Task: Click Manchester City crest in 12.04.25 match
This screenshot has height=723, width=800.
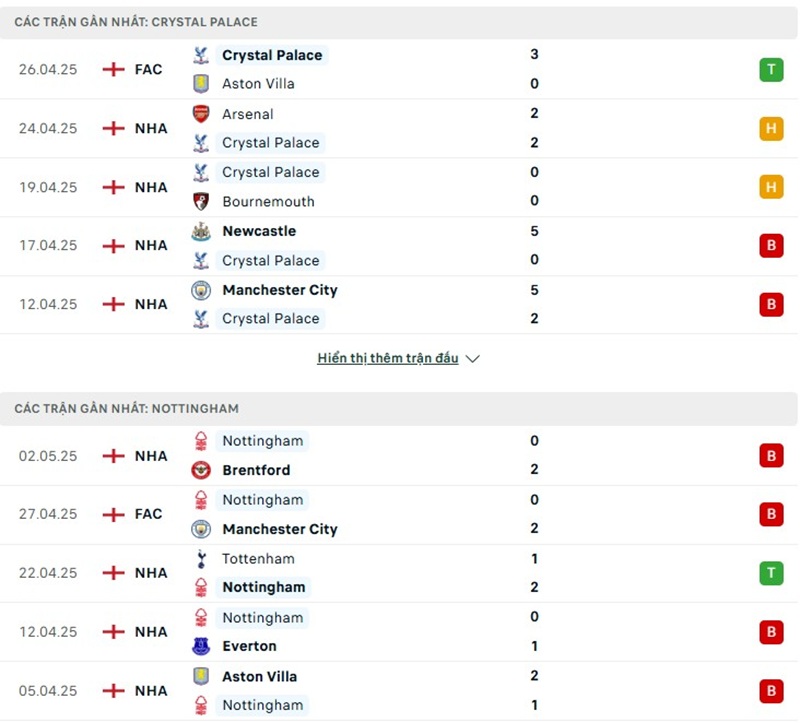Action: click(x=201, y=290)
